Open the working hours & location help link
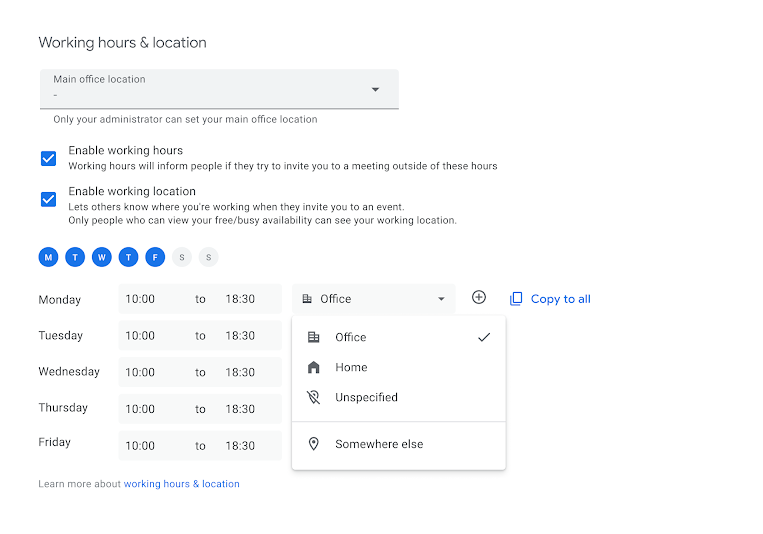Screen dimensions: 763x534 (182, 484)
